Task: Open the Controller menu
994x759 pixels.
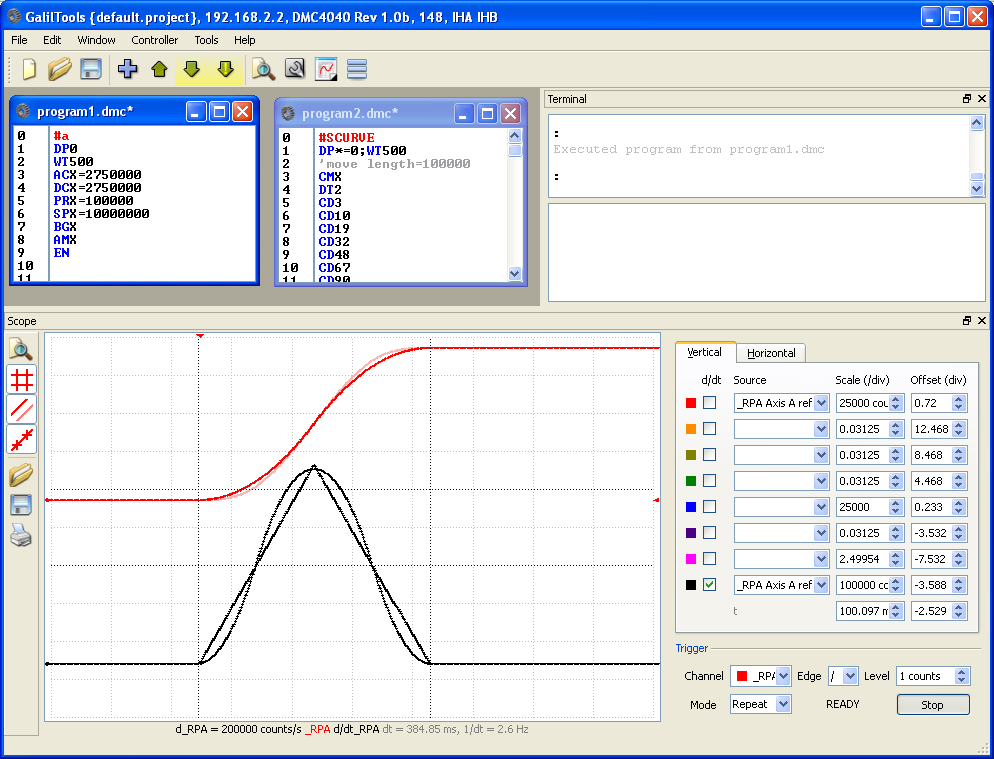Action: (154, 40)
